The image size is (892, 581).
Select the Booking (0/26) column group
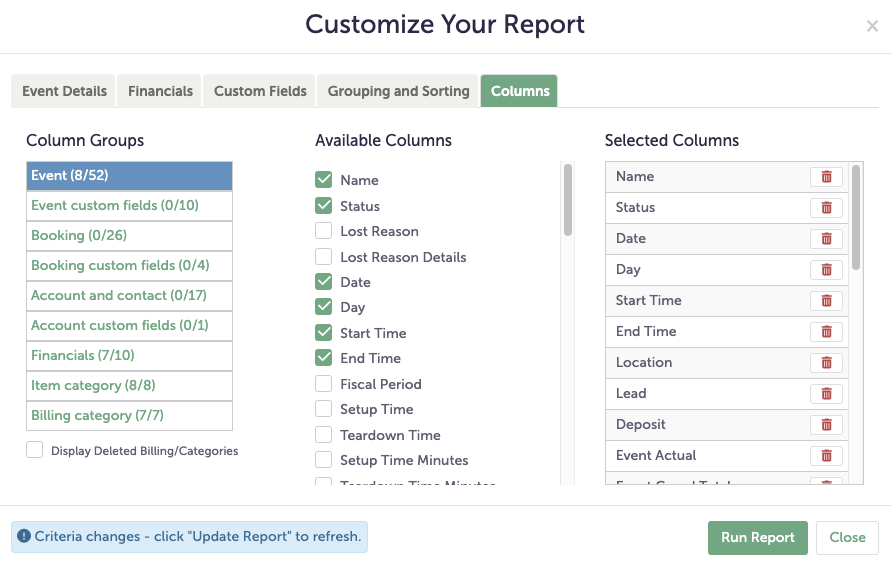[x=128, y=235]
